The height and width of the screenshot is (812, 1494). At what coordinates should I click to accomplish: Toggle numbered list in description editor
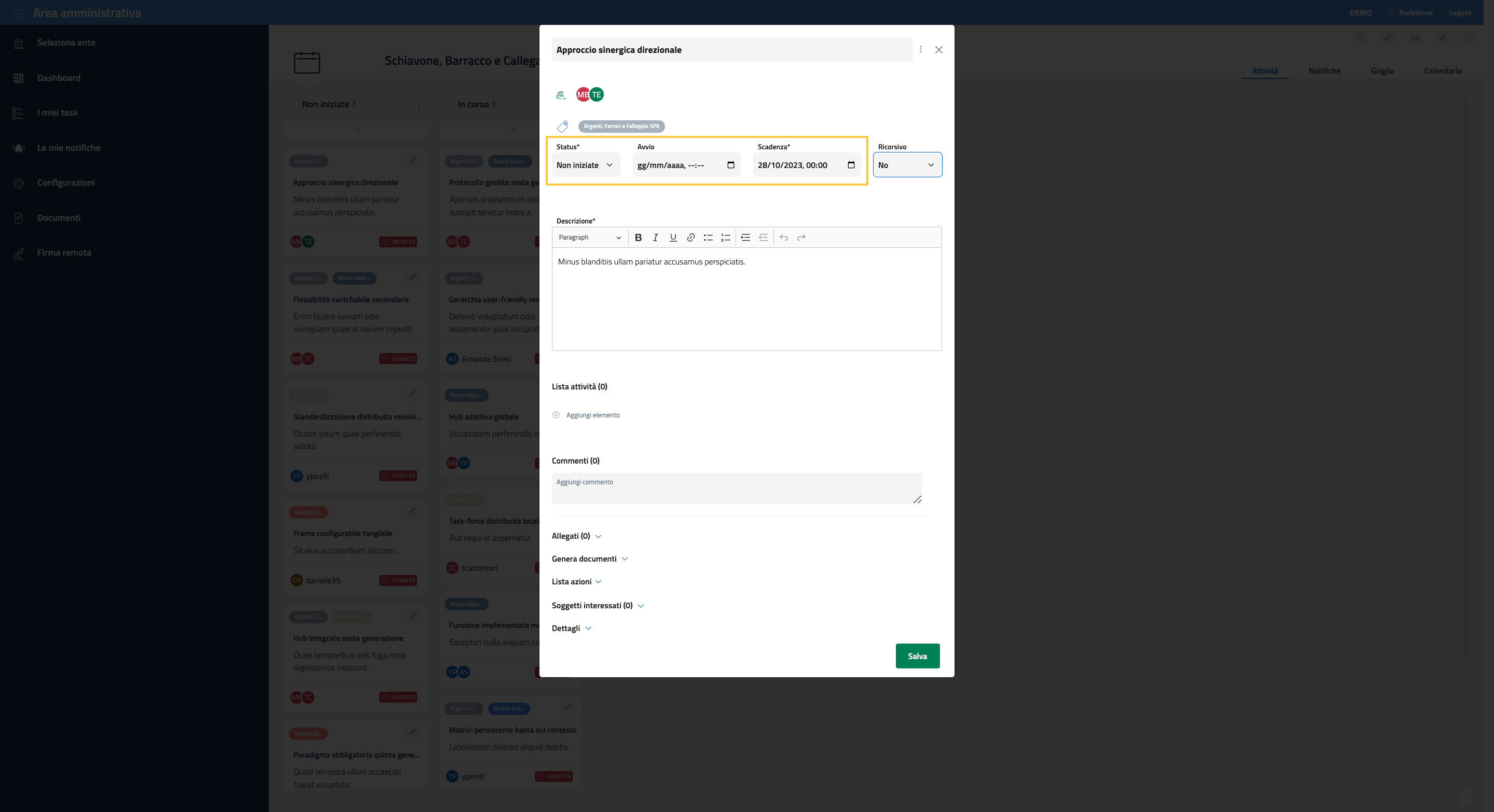click(726, 237)
